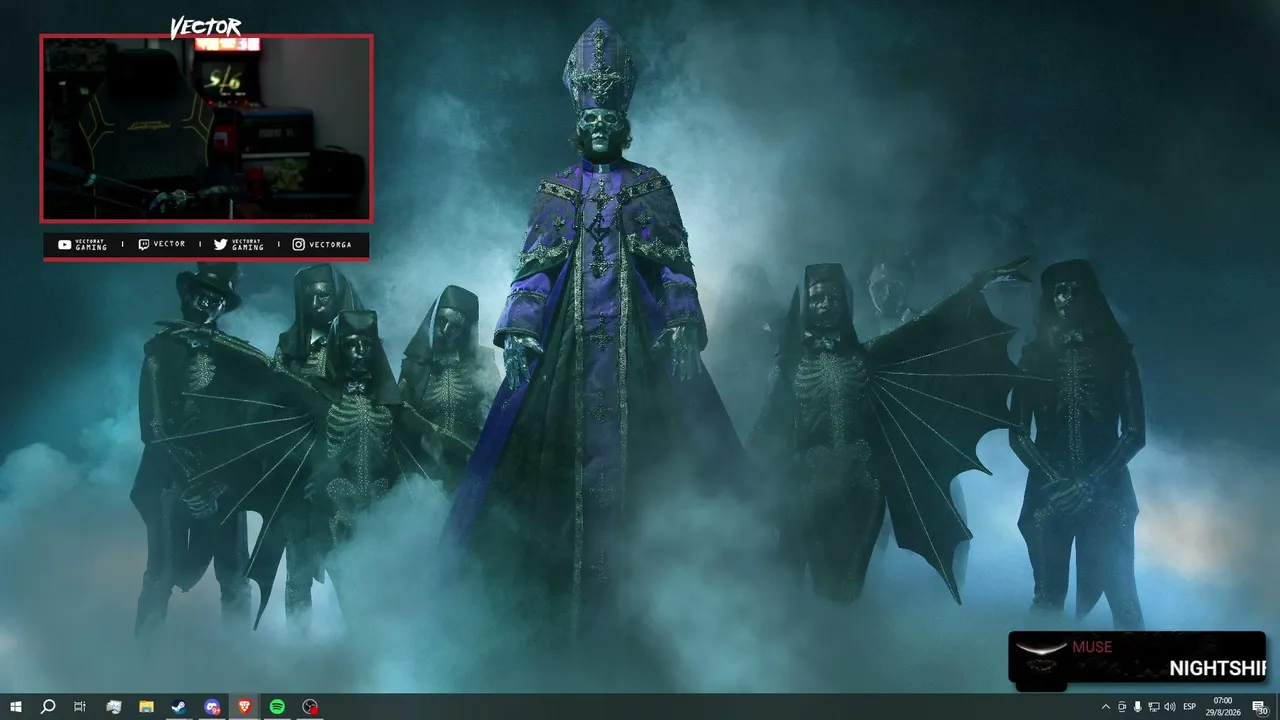This screenshot has width=1280, height=720.
Task: Open the notification center with 30 badge
Action: tap(1260, 707)
